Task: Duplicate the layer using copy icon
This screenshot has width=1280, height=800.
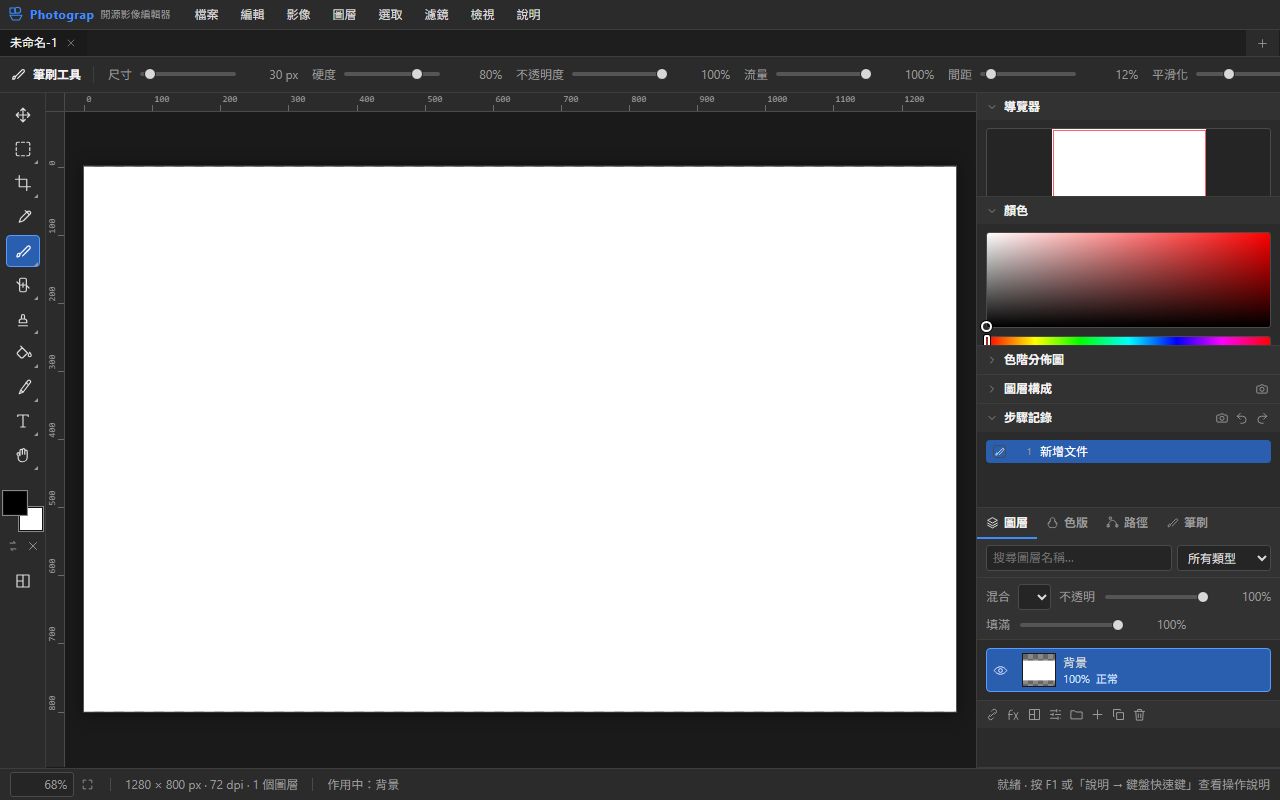Action: tap(1118, 715)
